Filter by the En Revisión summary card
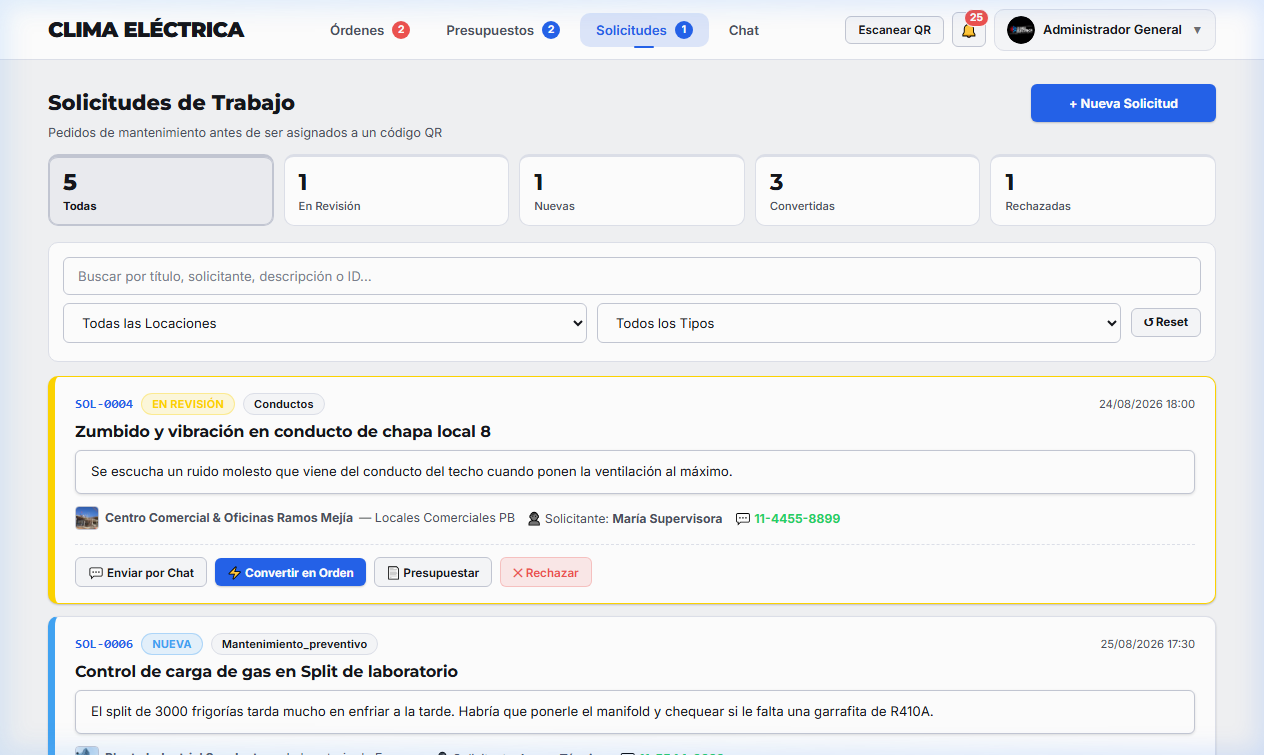The width and height of the screenshot is (1264, 755). (x=396, y=190)
